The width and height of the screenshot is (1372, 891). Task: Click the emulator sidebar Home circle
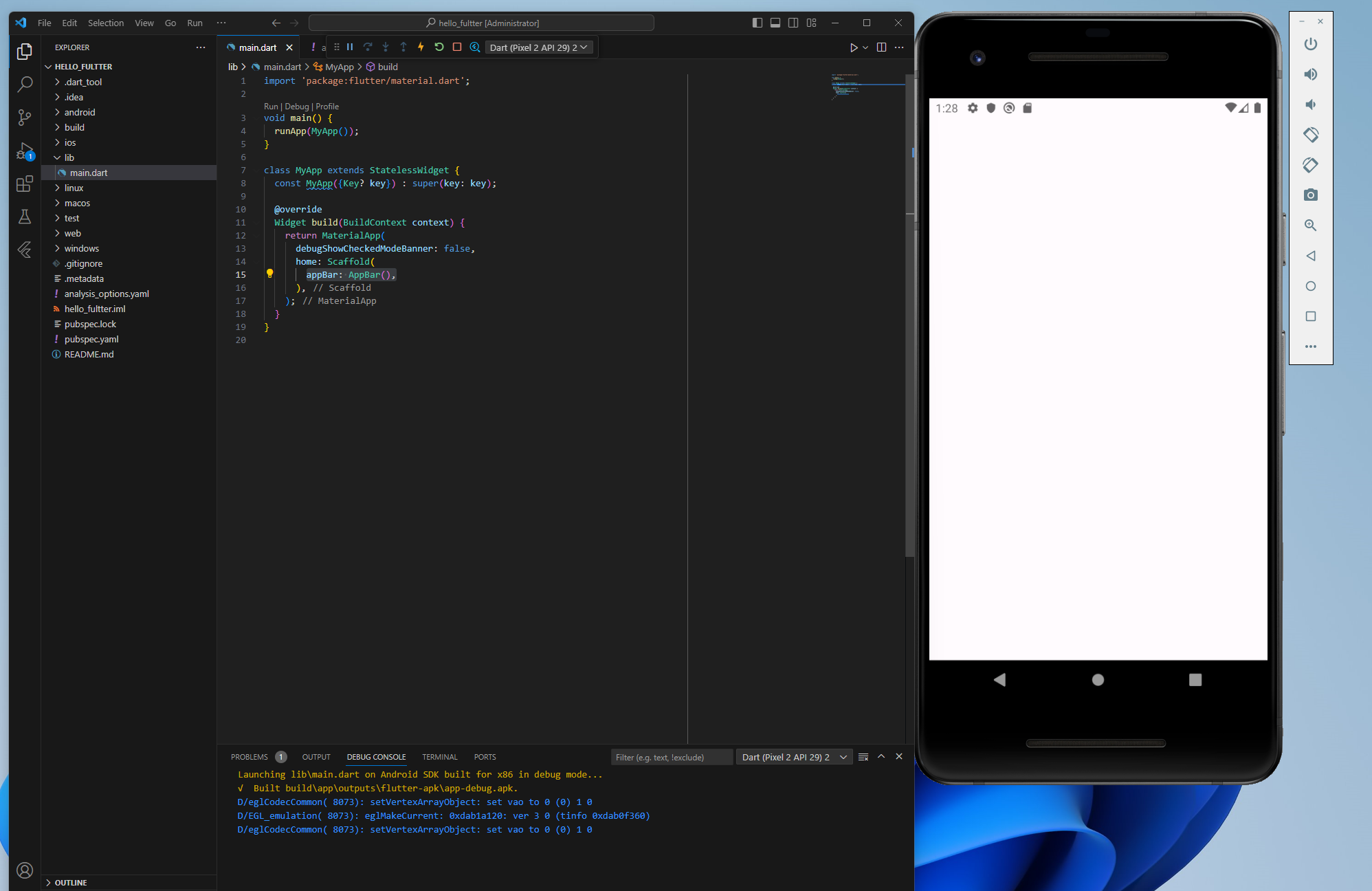click(x=1311, y=286)
